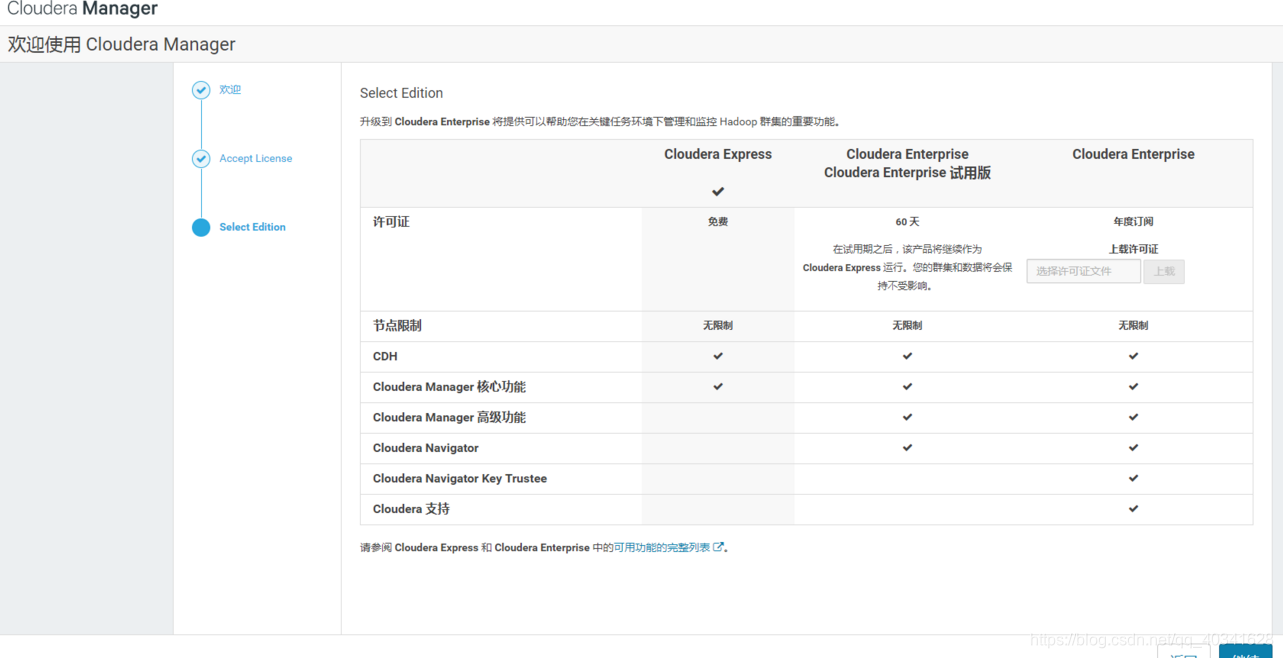Click the 免费 license cell
1283x658 pixels.
(x=718, y=221)
